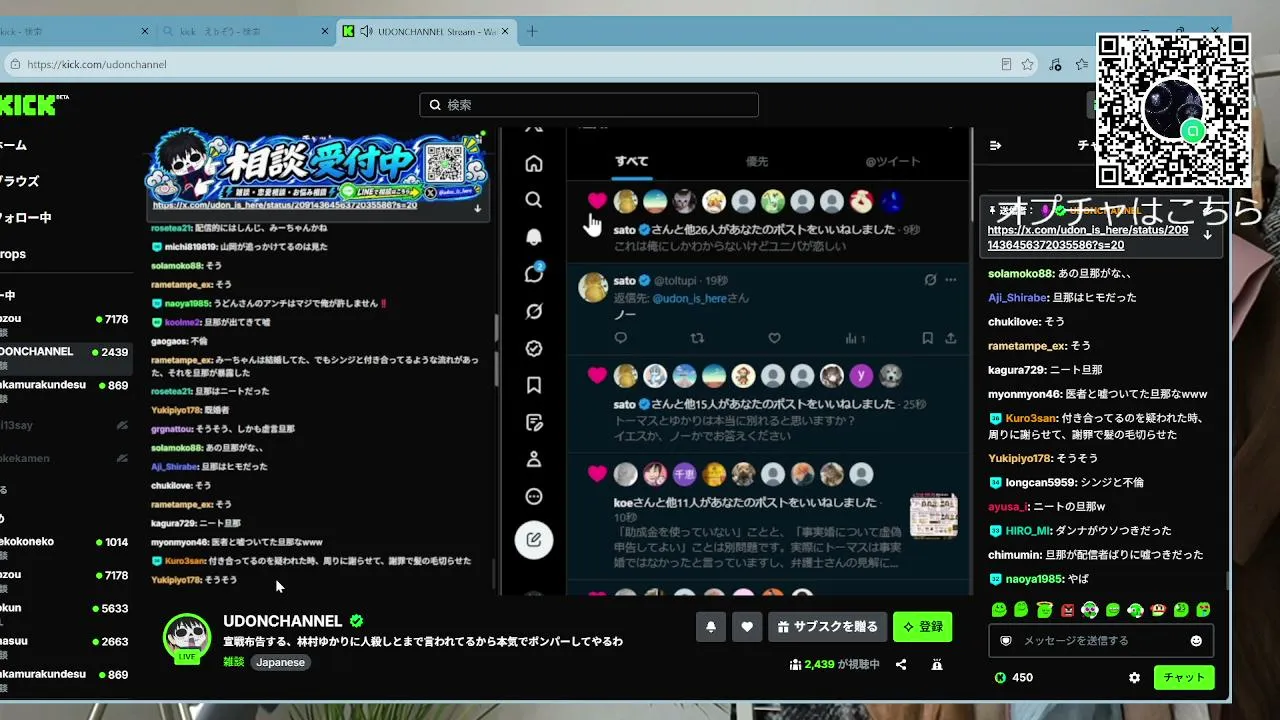Click the browser address bar URL
The width and height of the screenshot is (1280, 720).
pos(97,64)
